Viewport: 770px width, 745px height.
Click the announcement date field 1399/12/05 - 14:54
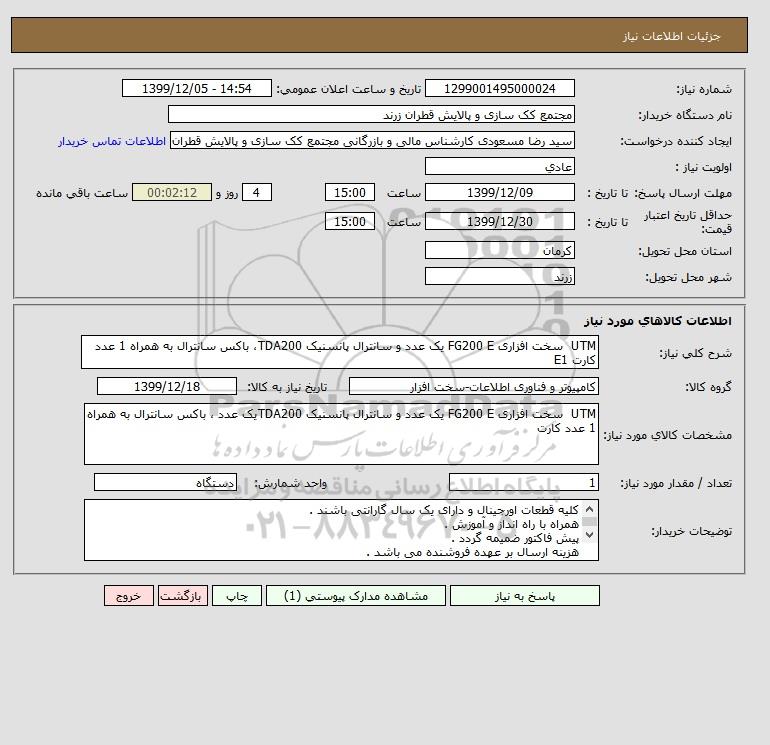pos(196,89)
